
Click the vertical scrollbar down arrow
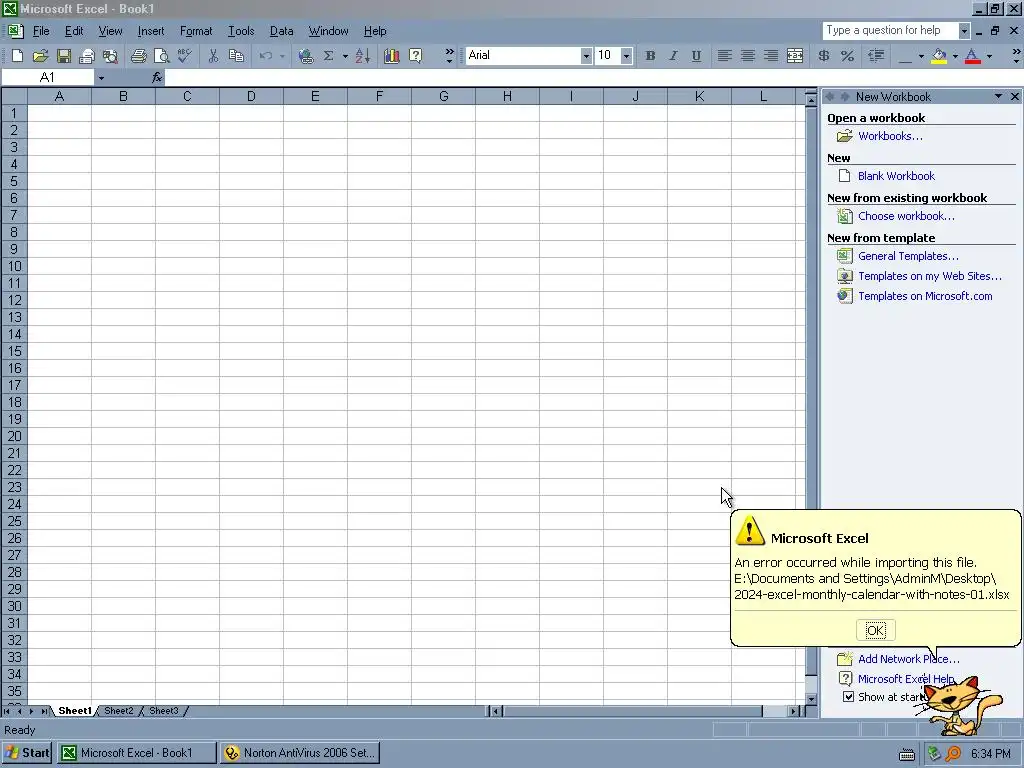[811, 699]
